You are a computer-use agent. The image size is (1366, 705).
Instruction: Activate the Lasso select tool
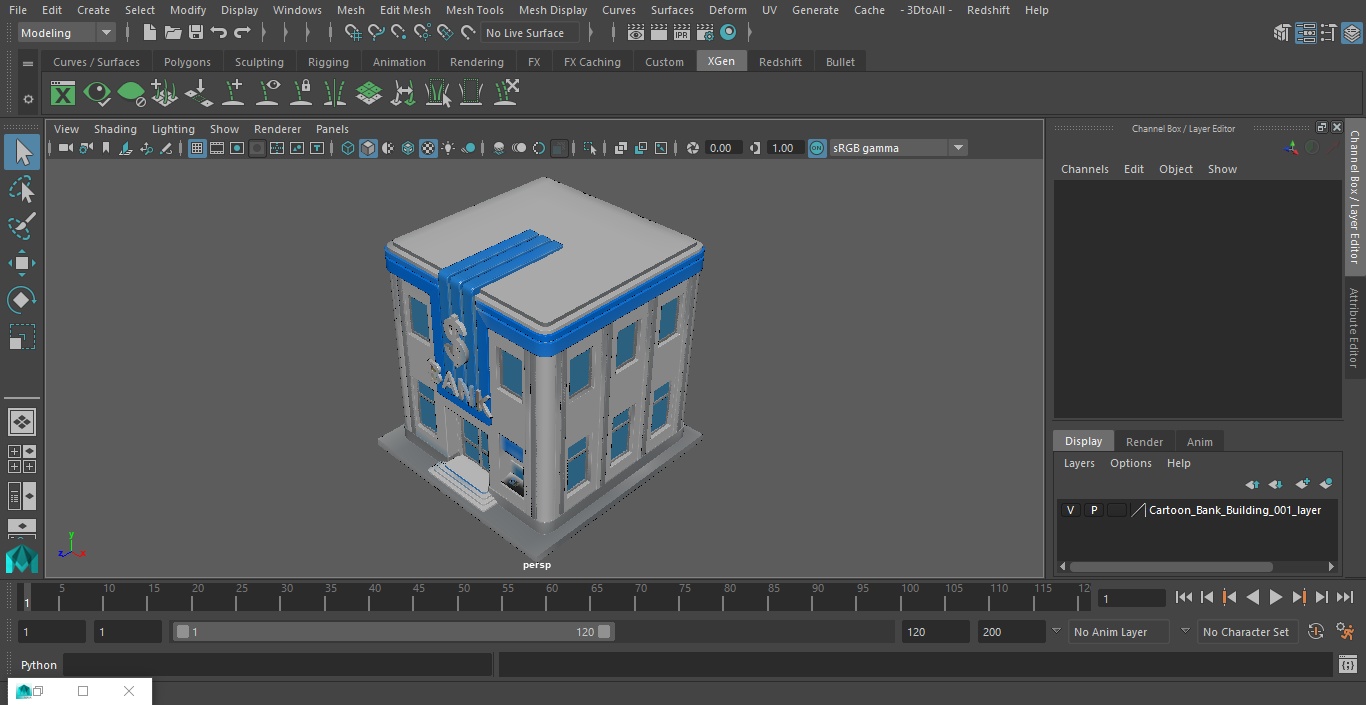[21, 190]
